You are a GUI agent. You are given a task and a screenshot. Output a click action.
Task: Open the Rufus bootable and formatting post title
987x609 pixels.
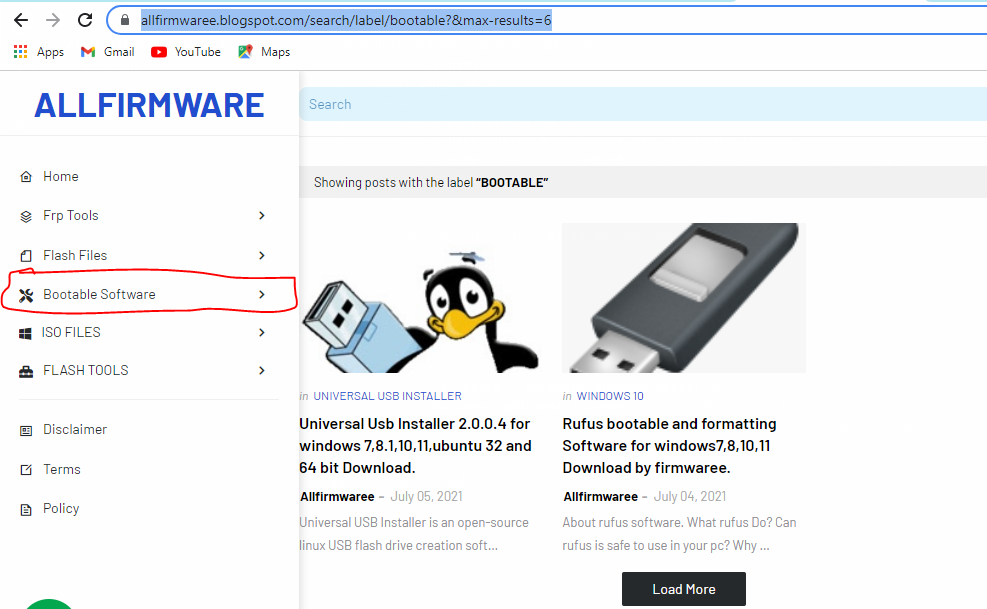(669, 446)
